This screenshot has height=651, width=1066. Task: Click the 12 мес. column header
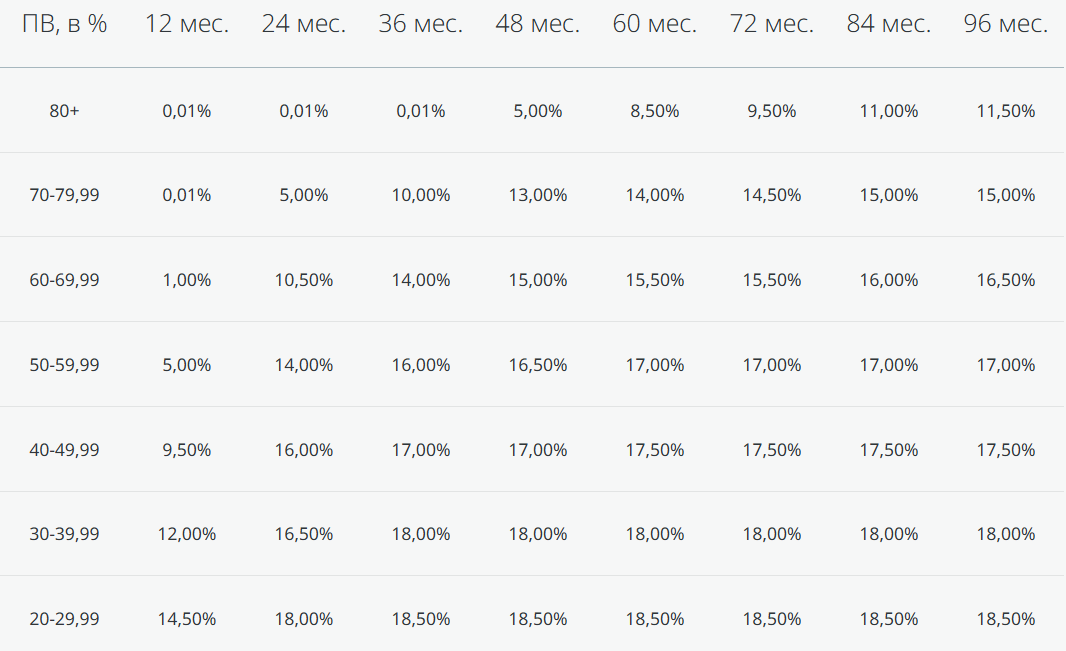click(187, 24)
